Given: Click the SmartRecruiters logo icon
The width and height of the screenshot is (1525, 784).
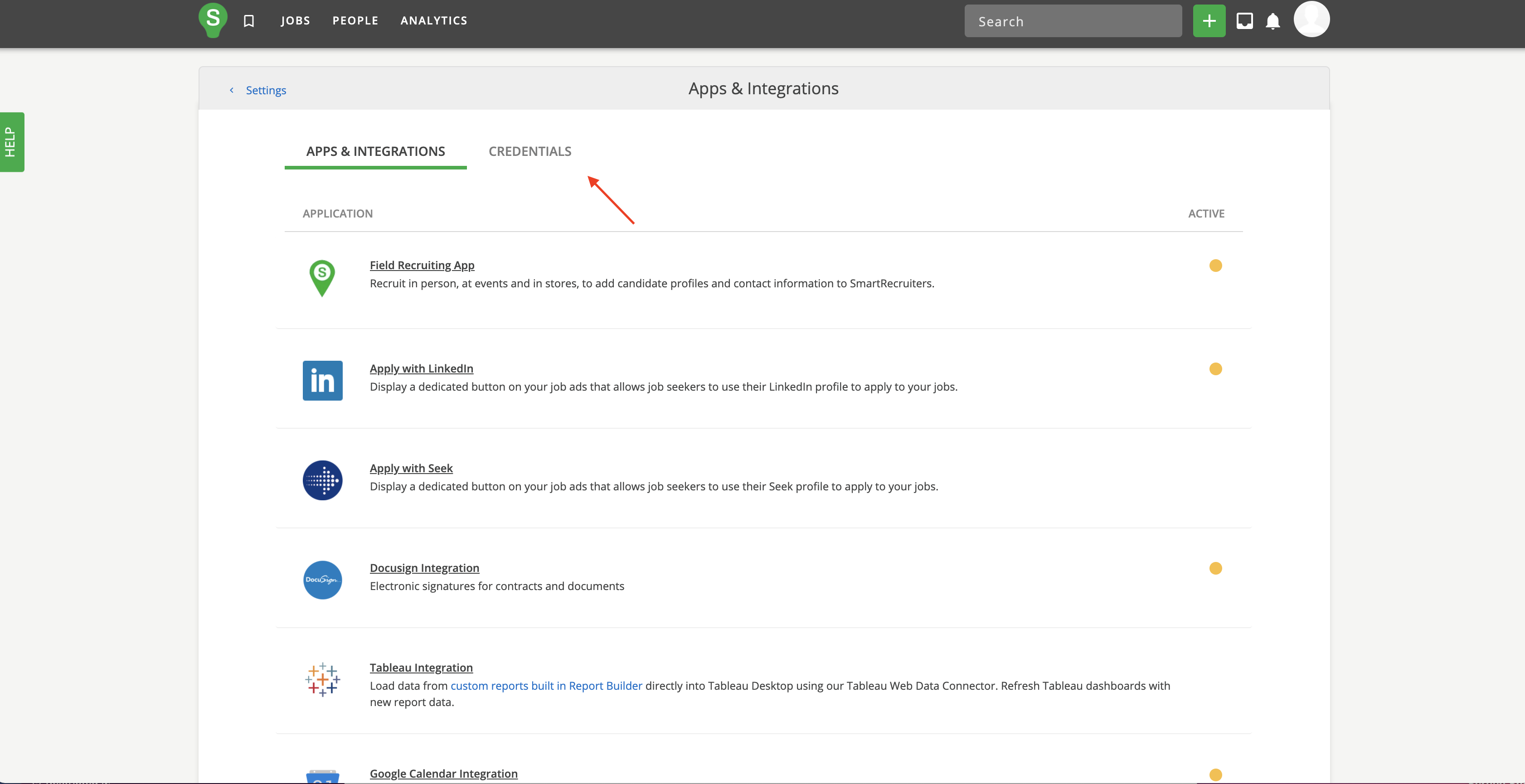Looking at the screenshot, I should (213, 19).
